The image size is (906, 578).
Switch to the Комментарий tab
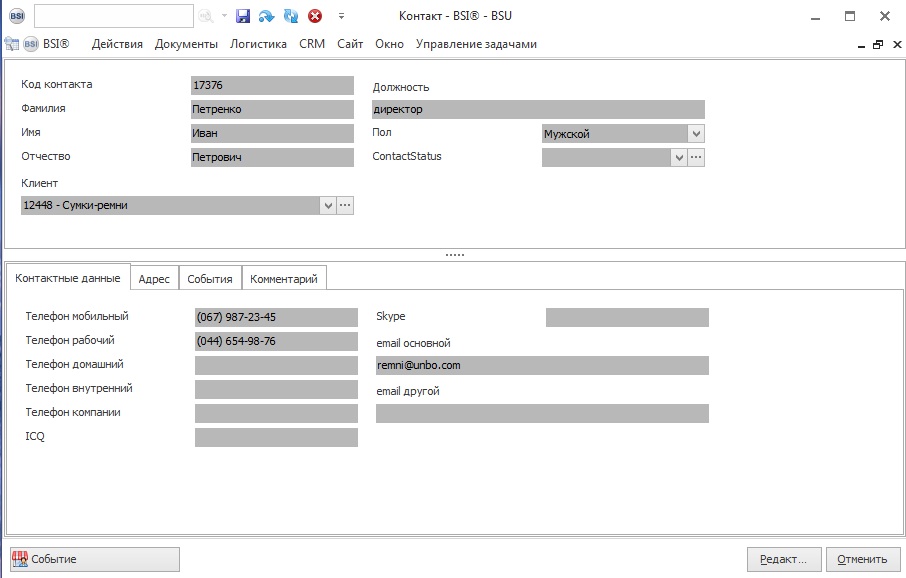click(x=284, y=279)
